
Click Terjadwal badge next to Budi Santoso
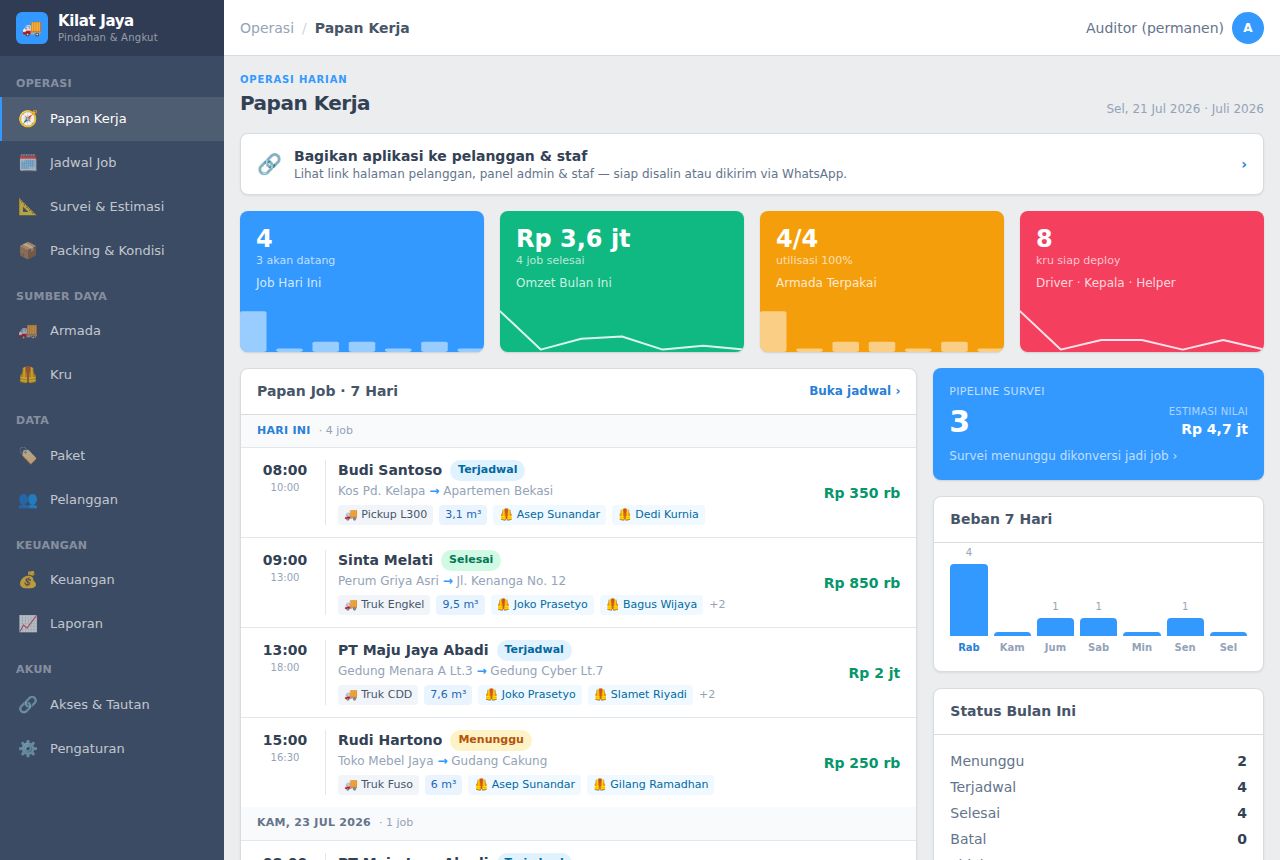(487, 470)
